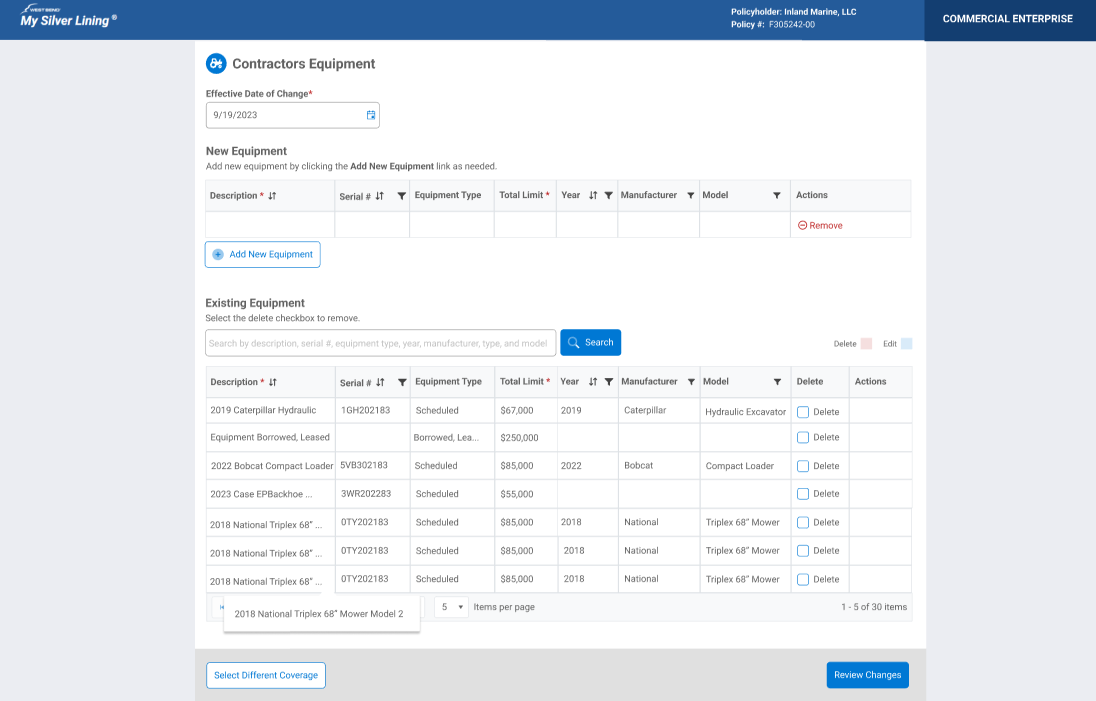This screenshot has width=1096, height=701.
Task: Filter Existing Equipment table by Model
Action: pos(777,382)
